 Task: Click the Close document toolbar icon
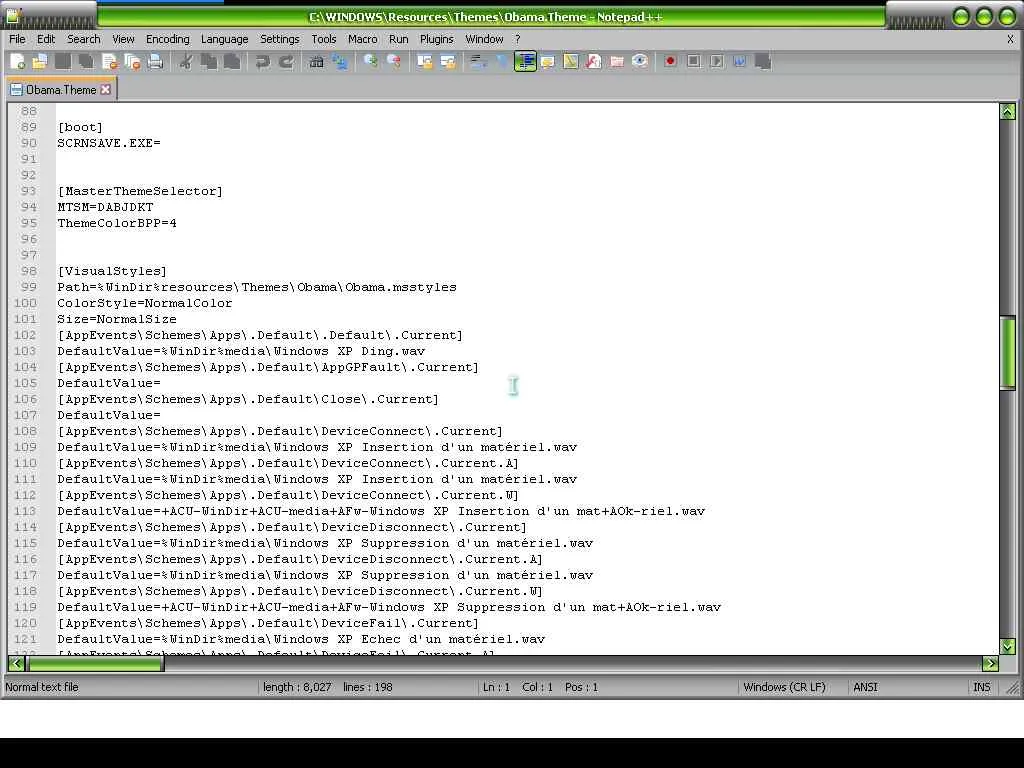[109, 61]
